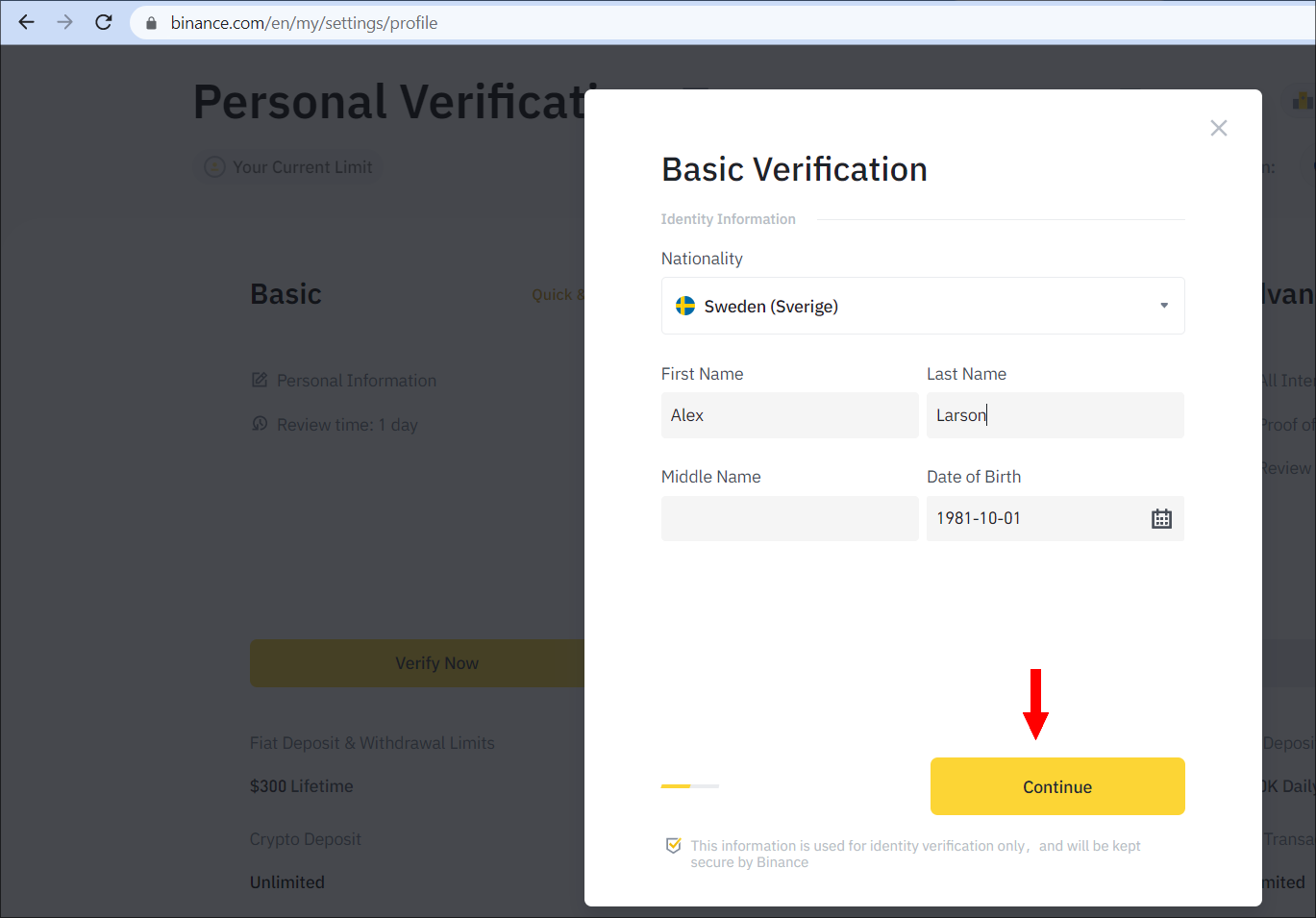
Task: Reload the page with the refresh icon
Action: [x=104, y=22]
